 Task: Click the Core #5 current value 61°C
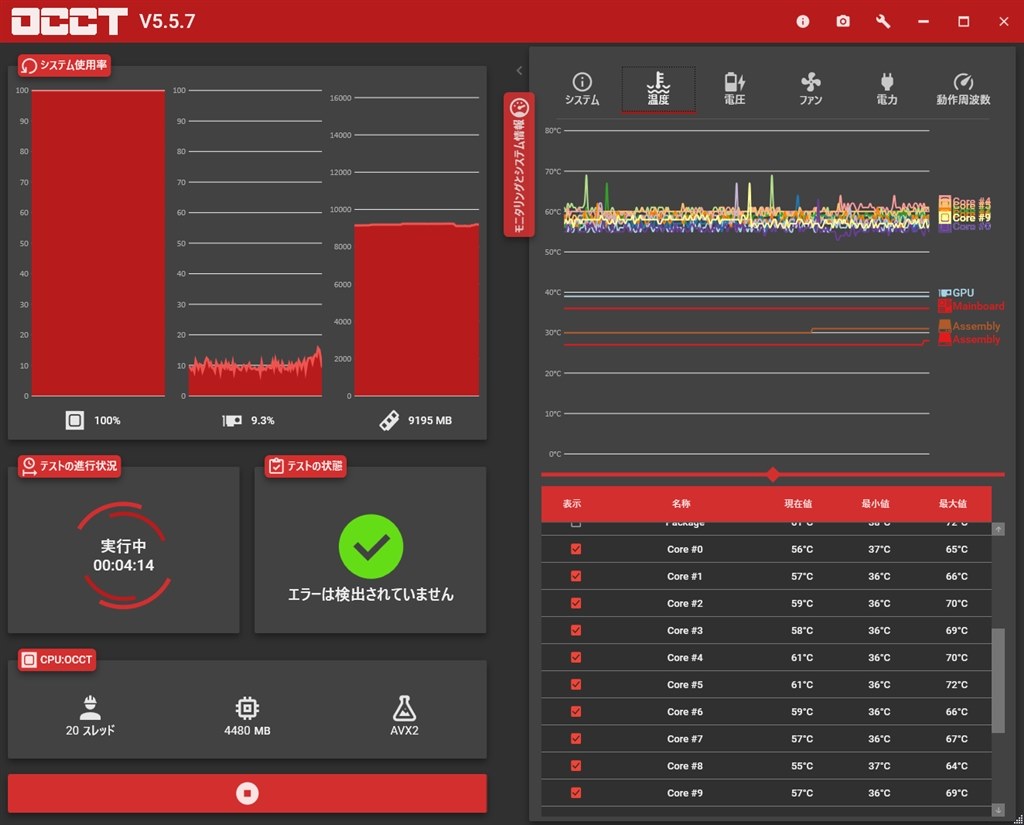[802, 685]
